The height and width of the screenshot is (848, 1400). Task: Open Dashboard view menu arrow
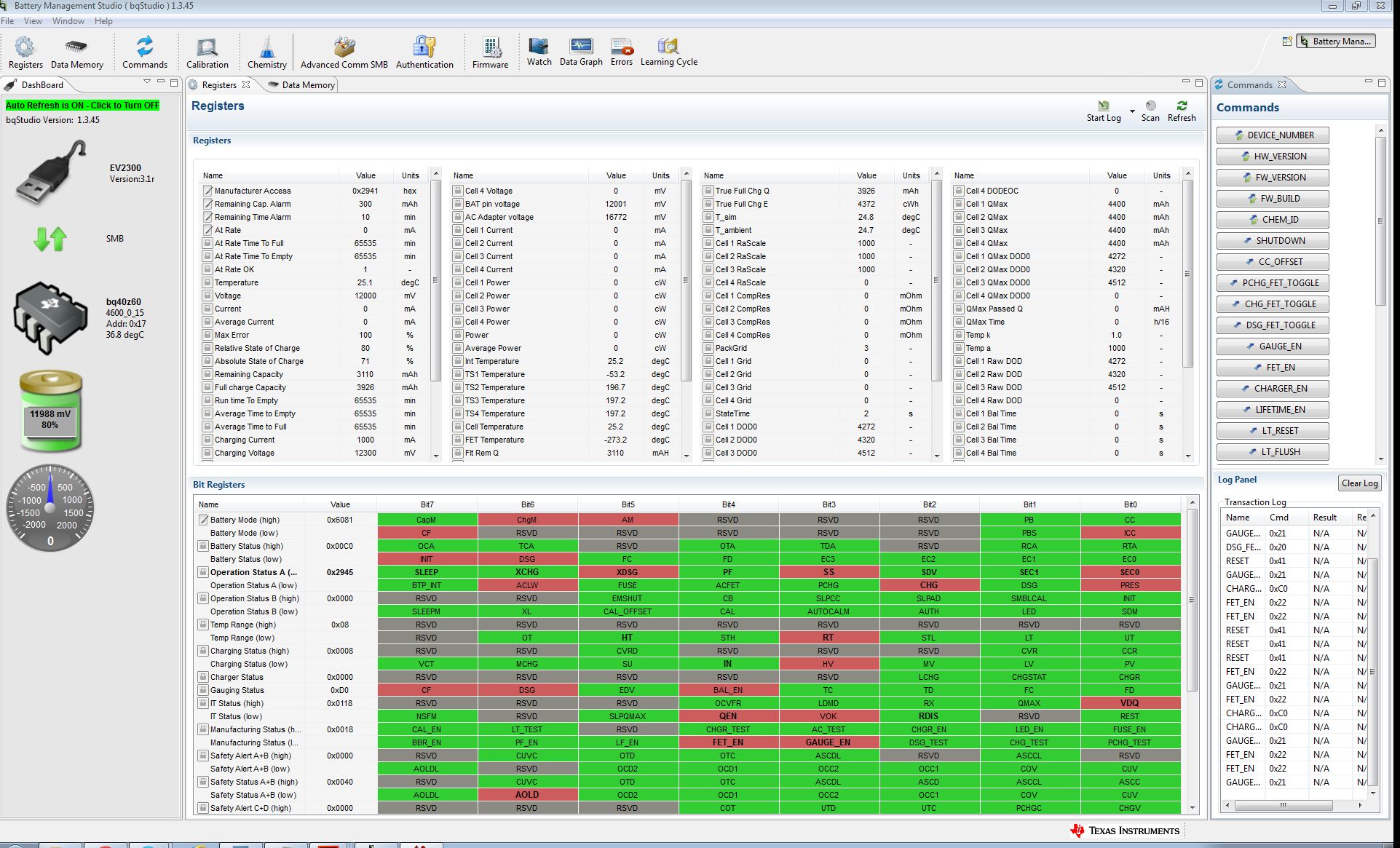pyautogui.click(x=147, y=82)
